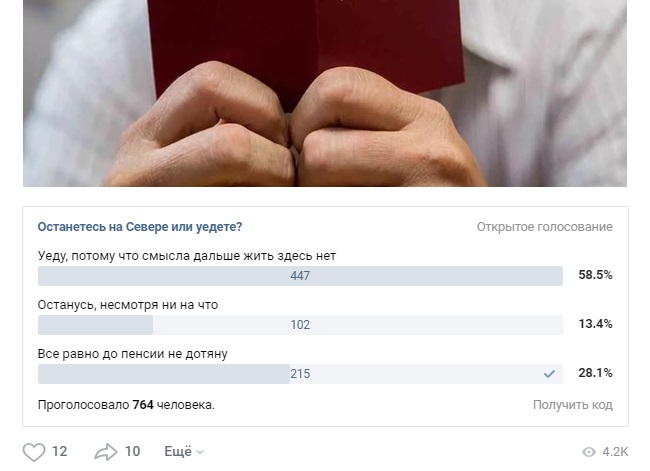Screen dimensions: 650x471
Task: Open poll title 'Останетесь на Севере или уедете?'
Action: point(139,227)
